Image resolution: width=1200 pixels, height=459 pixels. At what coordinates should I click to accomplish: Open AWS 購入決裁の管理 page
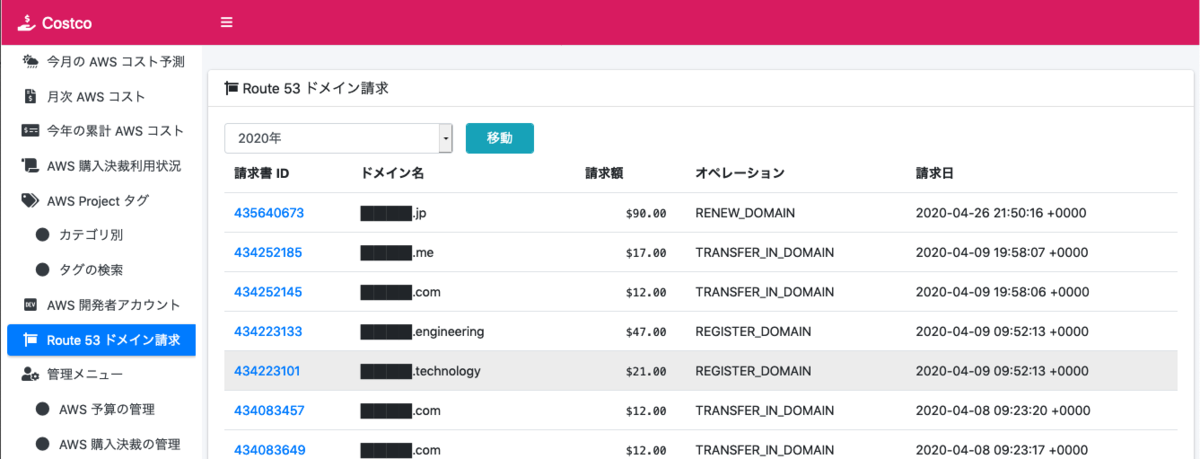120,444
